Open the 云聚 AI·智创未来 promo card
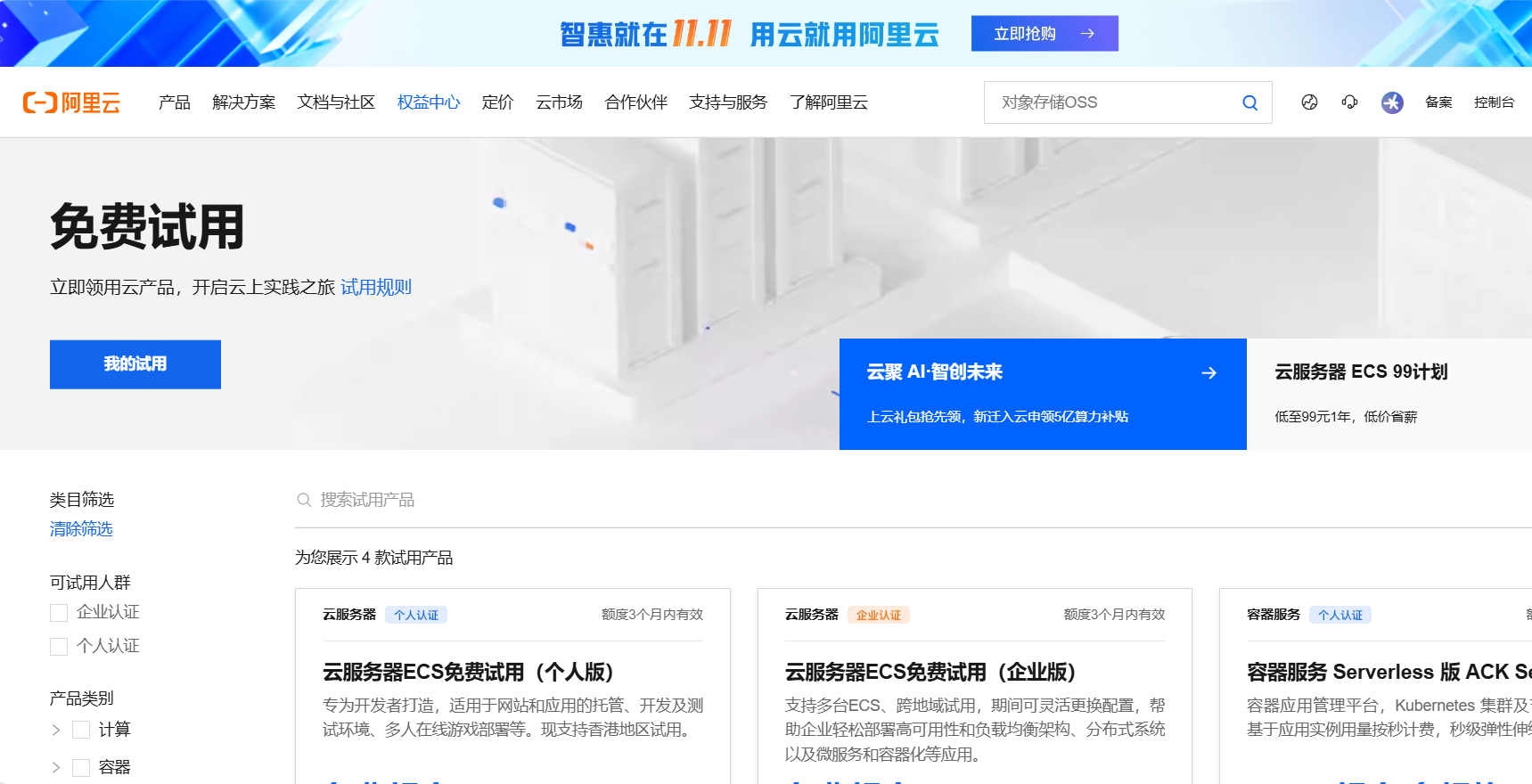1532x784 pixels. tap(1043, 394)
